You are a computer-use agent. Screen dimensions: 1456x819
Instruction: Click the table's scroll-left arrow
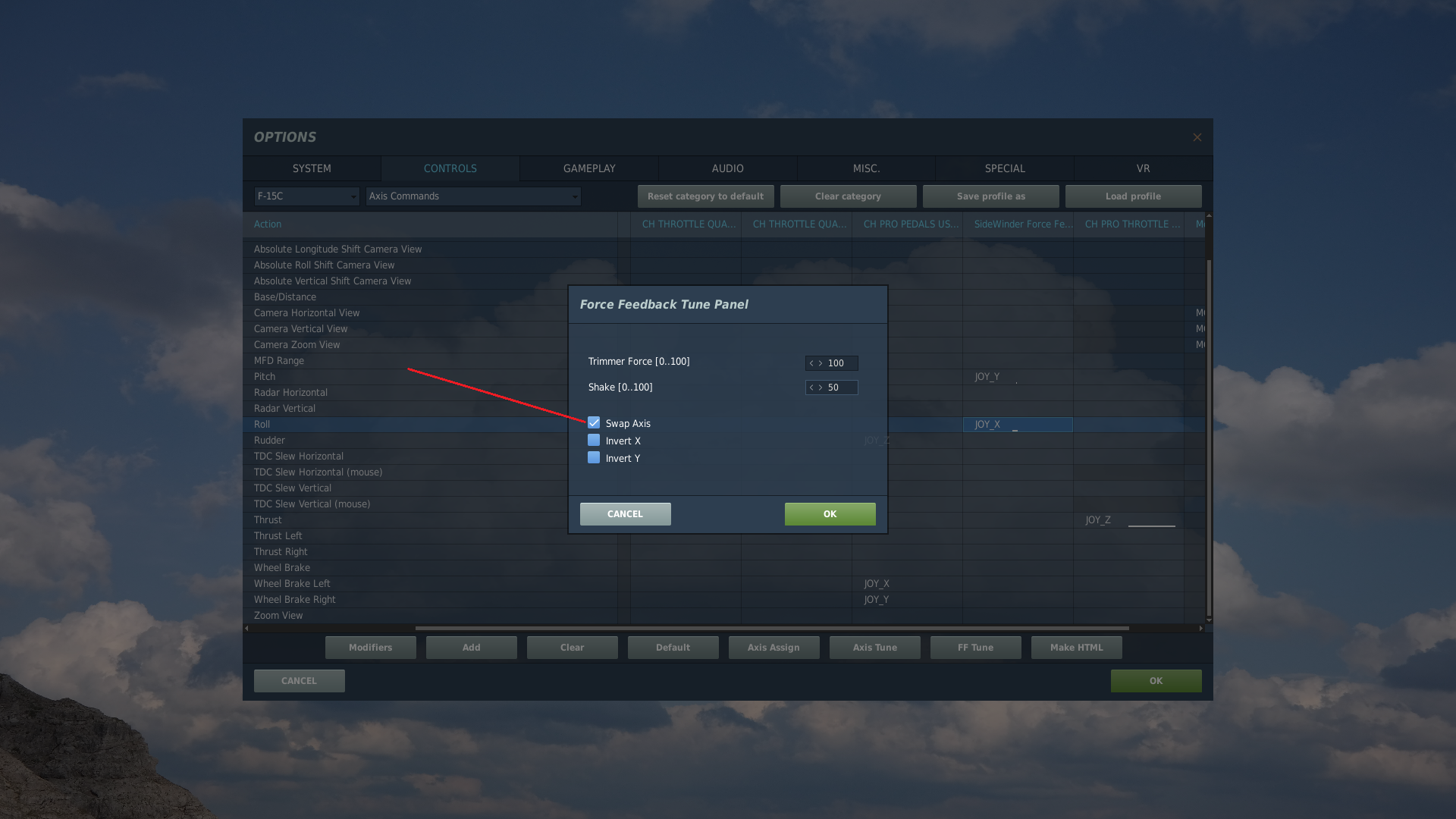[246, 628]
